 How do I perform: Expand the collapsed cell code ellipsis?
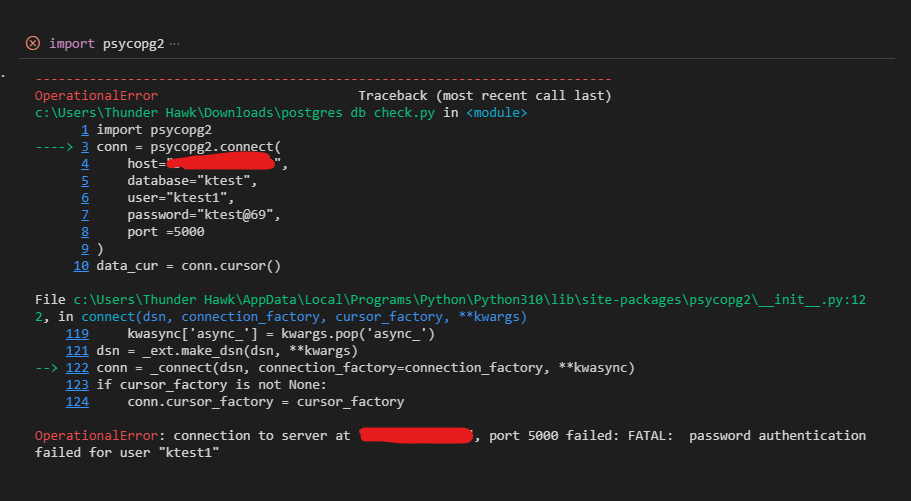[174, 44]
